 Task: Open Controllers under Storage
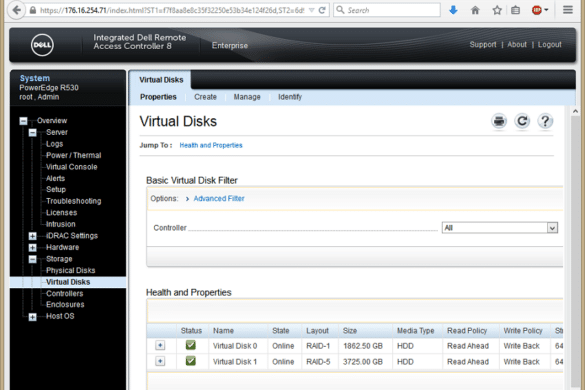(x=65, y=294)
